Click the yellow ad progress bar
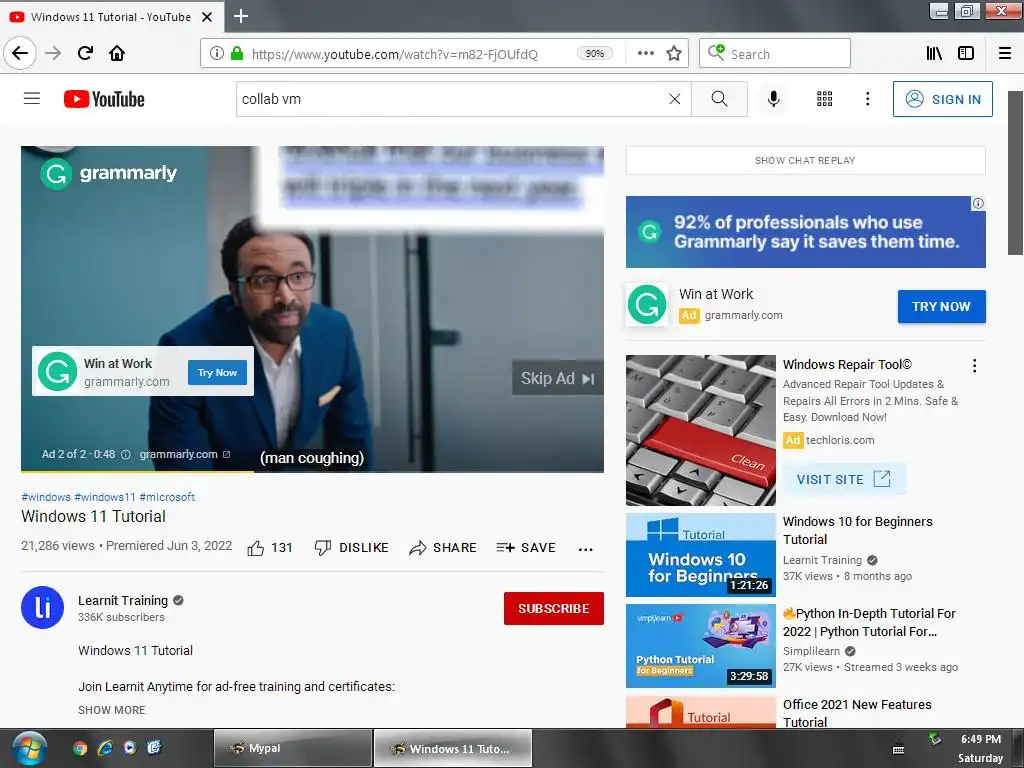Viewport: 1024px width, 768px height. (x=137, y=470)
